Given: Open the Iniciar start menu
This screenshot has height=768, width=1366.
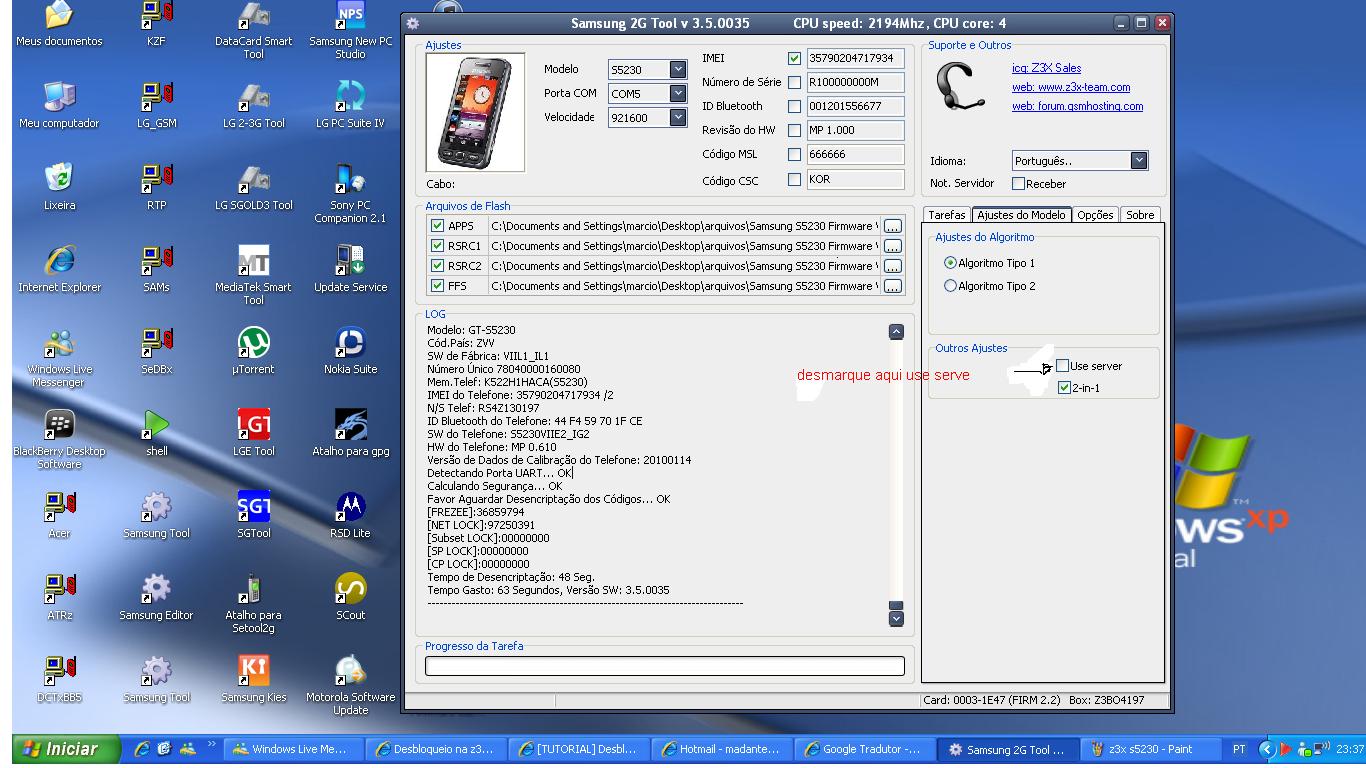Looking at the screenshot, I should point(66,749).
